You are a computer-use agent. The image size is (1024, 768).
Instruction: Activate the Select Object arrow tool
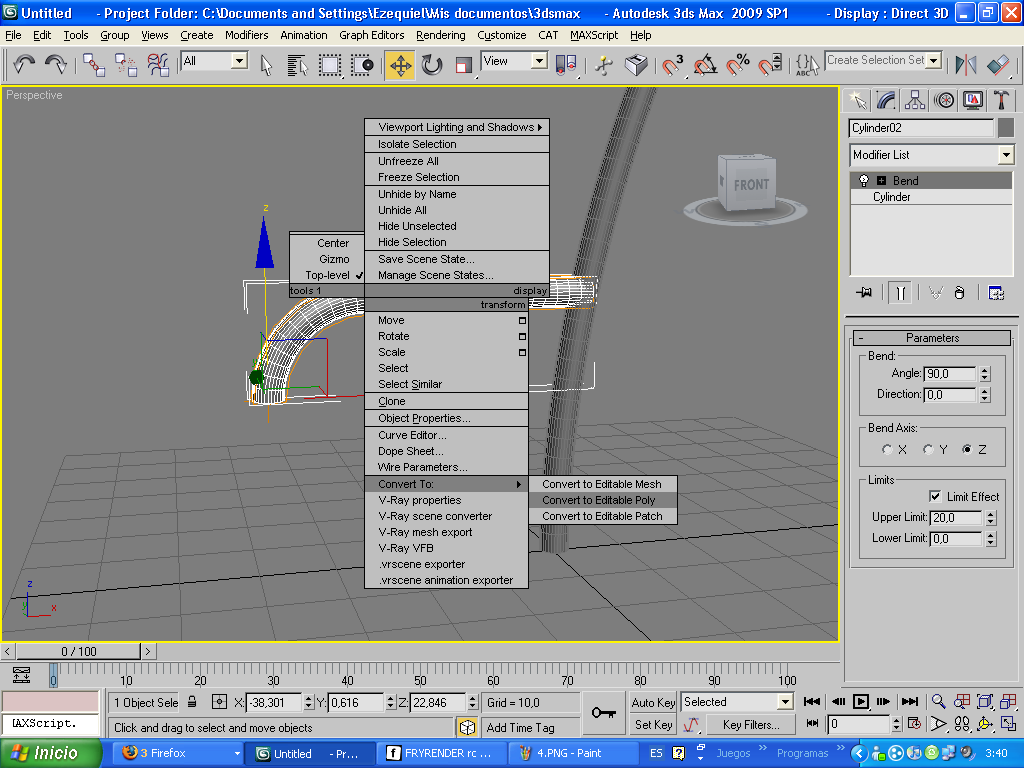266,65
